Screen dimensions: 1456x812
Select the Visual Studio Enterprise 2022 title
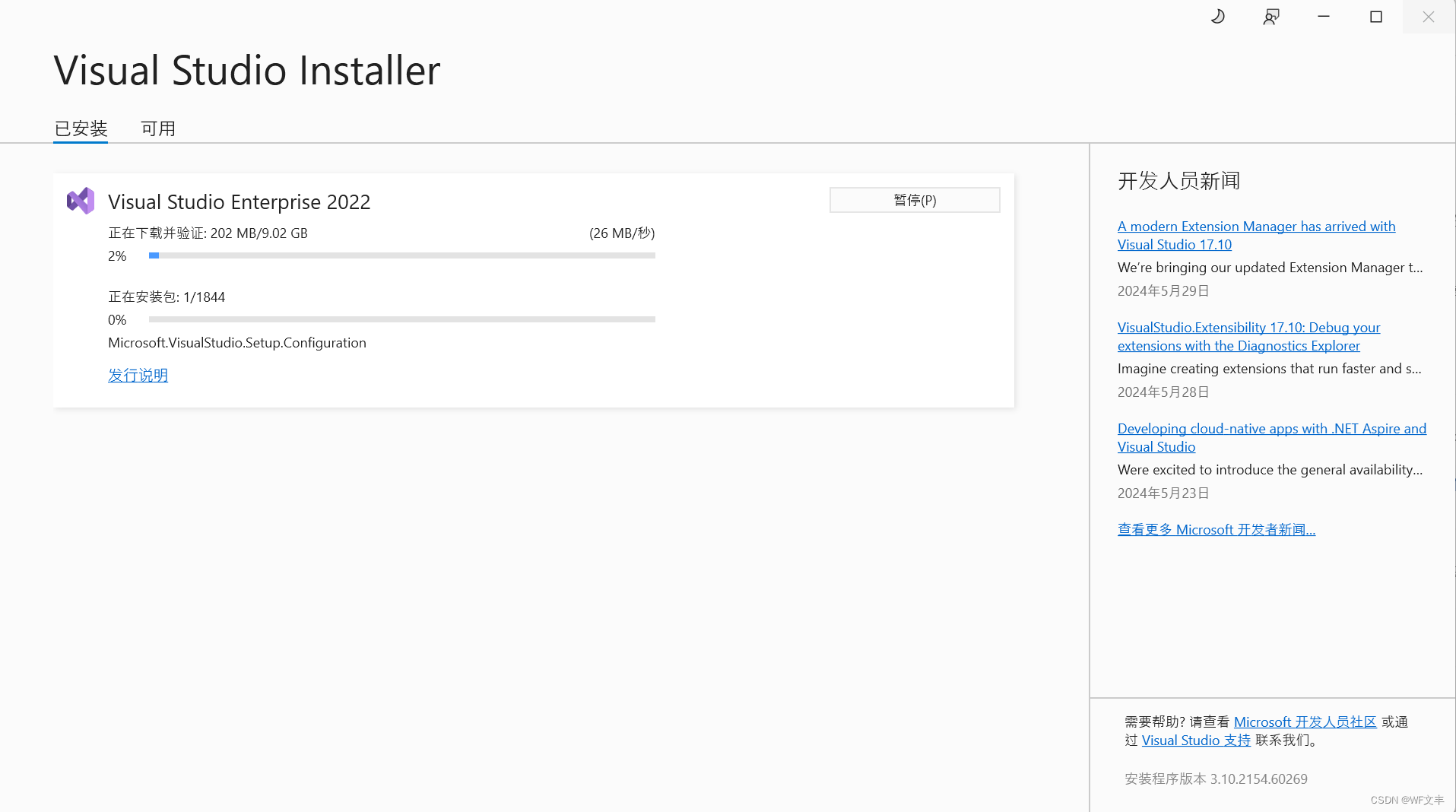pyautogui.click(x=239, y=201)
